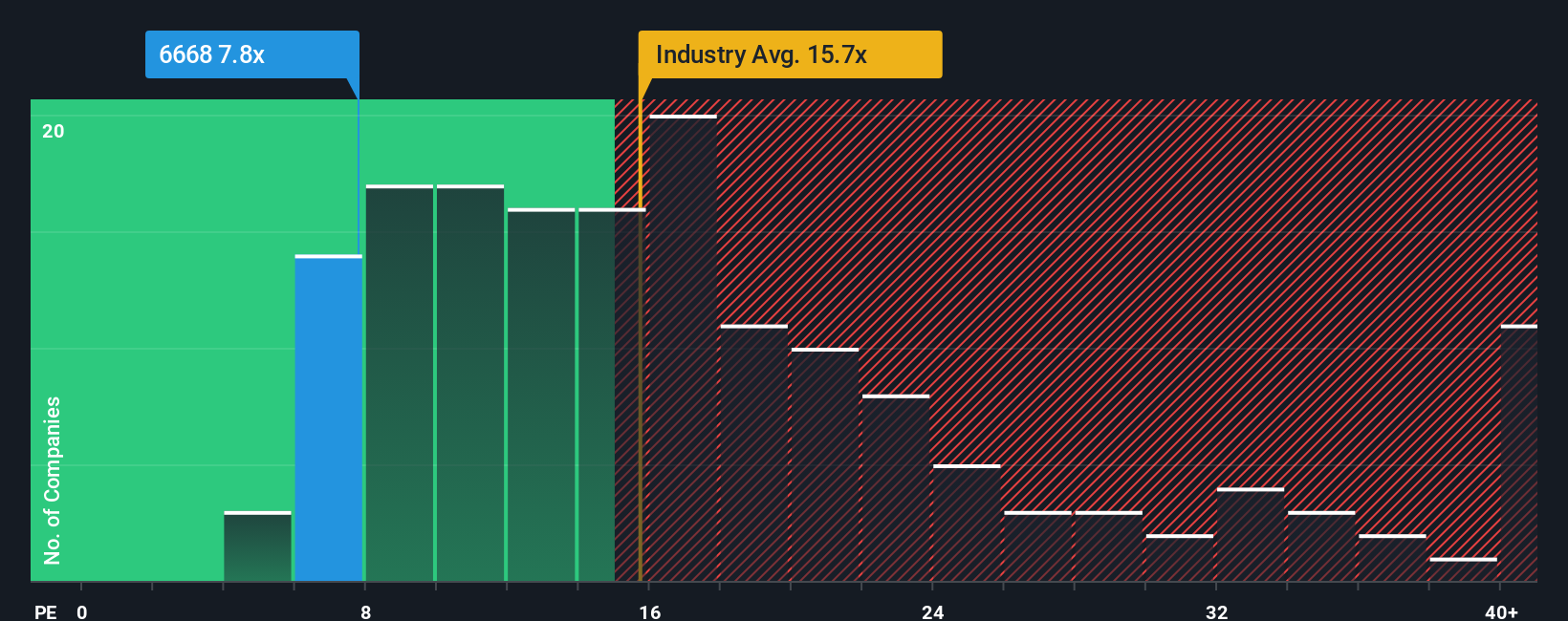Screen dimensions: 1568x621
Task: Click the y-axis value 20
Action: click(x=53, y=131)
